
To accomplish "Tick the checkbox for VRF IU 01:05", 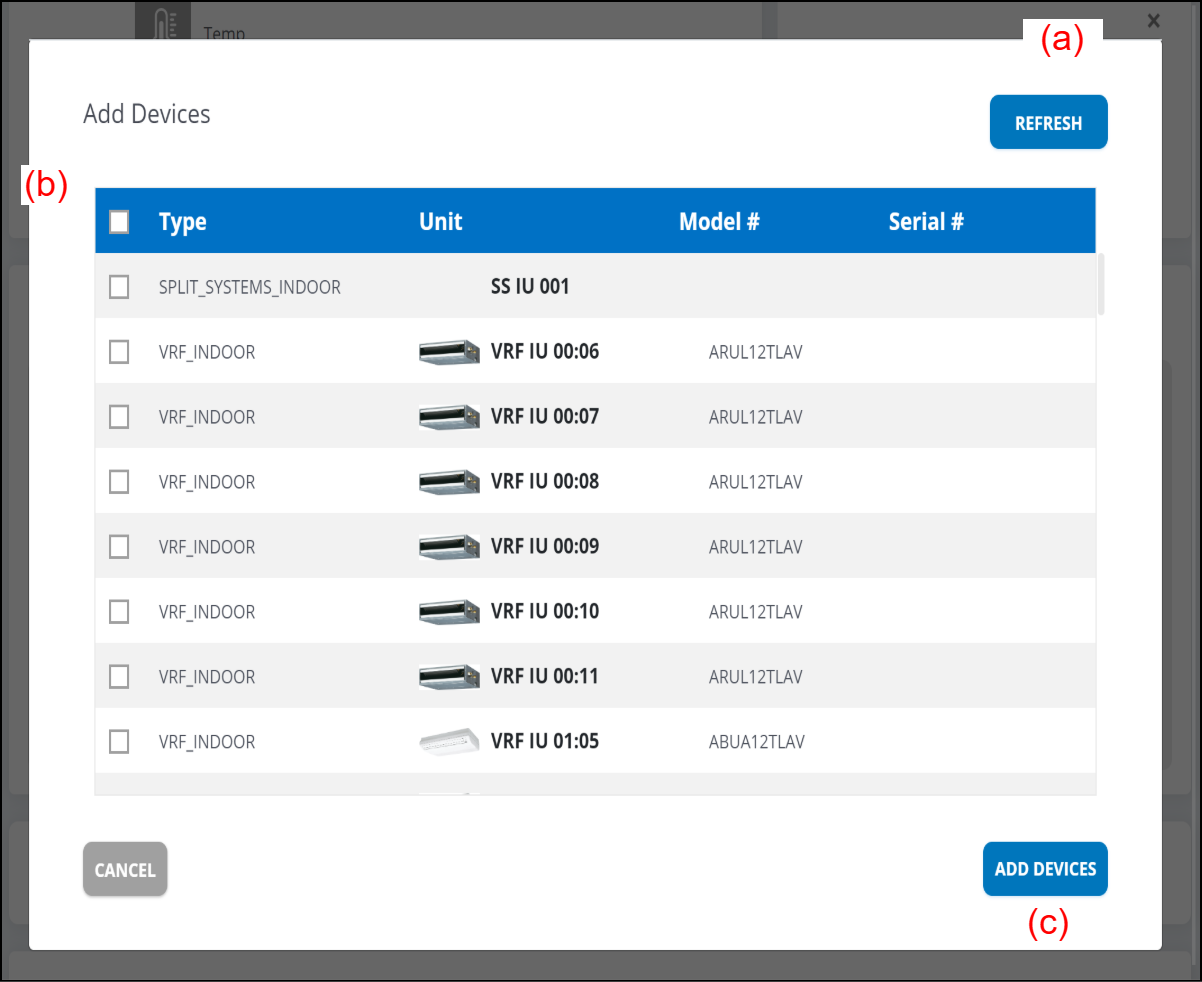I will (x=119, y=742).
